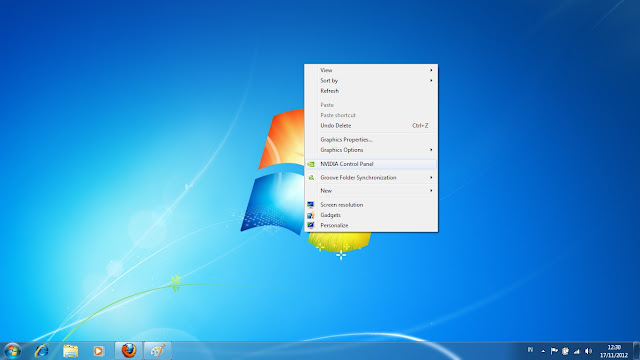Click the Show desktop strip beside the clock

pyautogui.click(x=636, y=351)
